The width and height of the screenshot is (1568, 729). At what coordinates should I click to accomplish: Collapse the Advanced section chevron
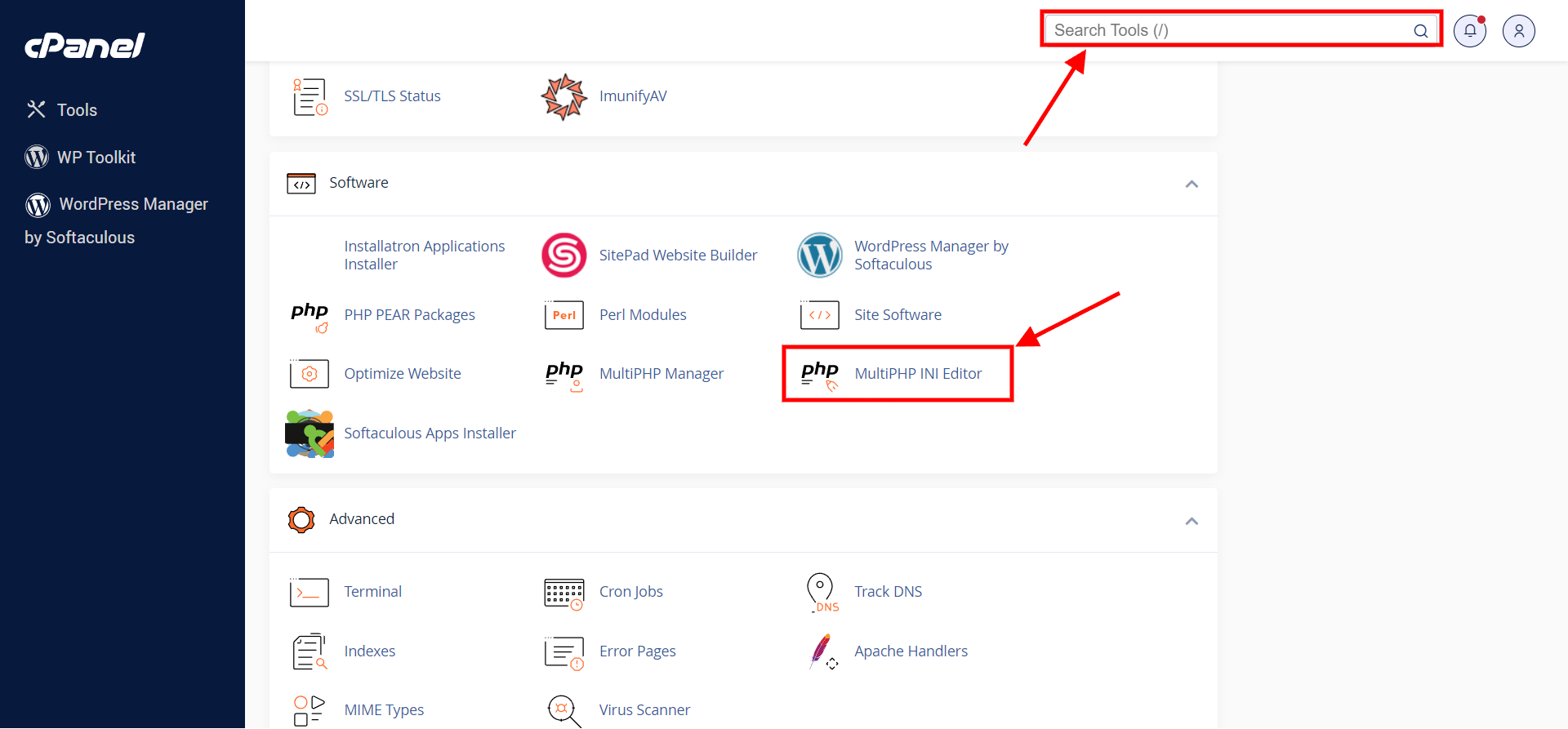[x=1192, y=521]
